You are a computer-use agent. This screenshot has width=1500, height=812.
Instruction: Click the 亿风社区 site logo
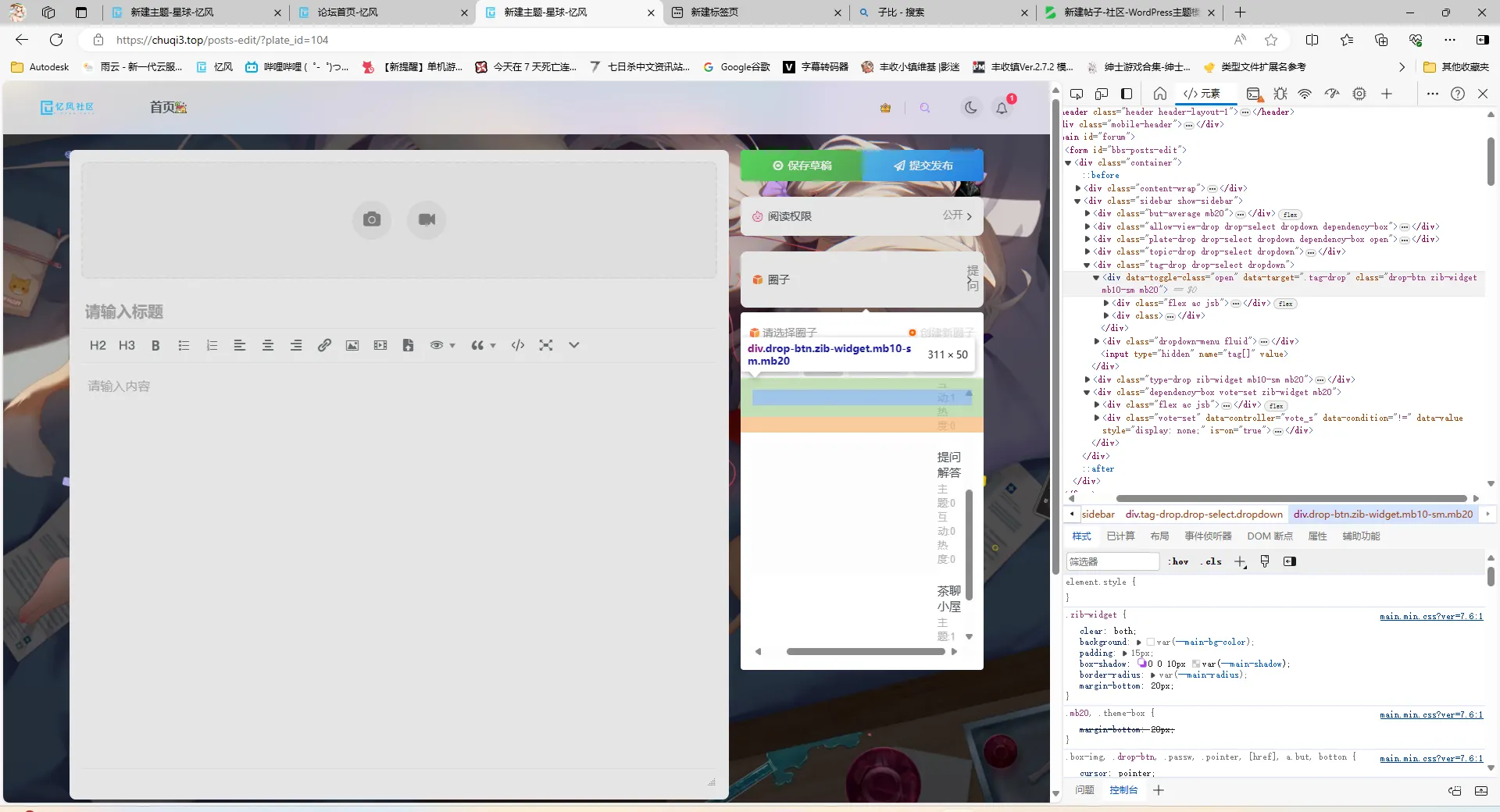pyautogui.click(x=67, y=108)
